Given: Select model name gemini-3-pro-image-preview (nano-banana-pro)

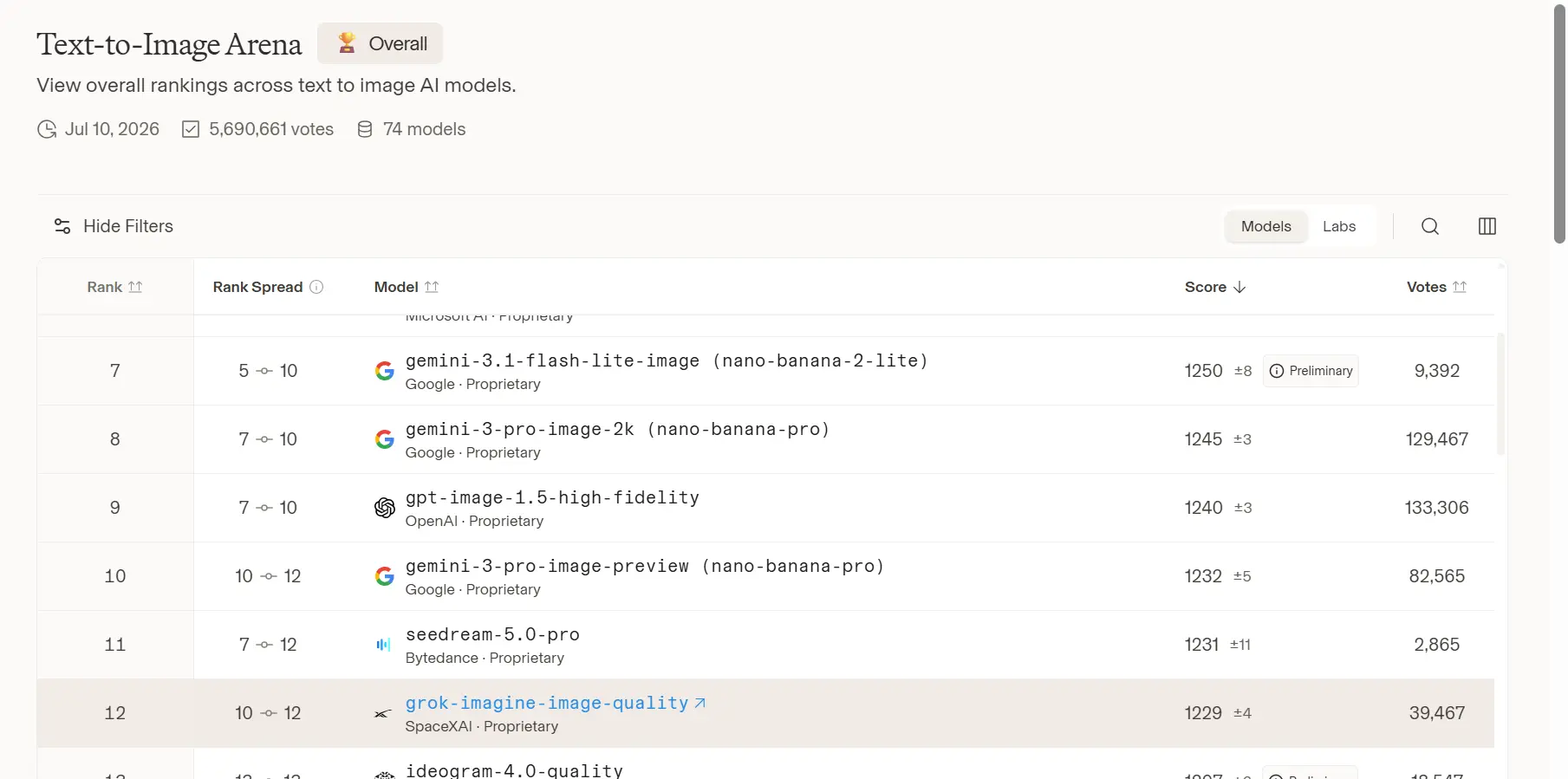Looking at the screenshot, I should click(645, 566).
